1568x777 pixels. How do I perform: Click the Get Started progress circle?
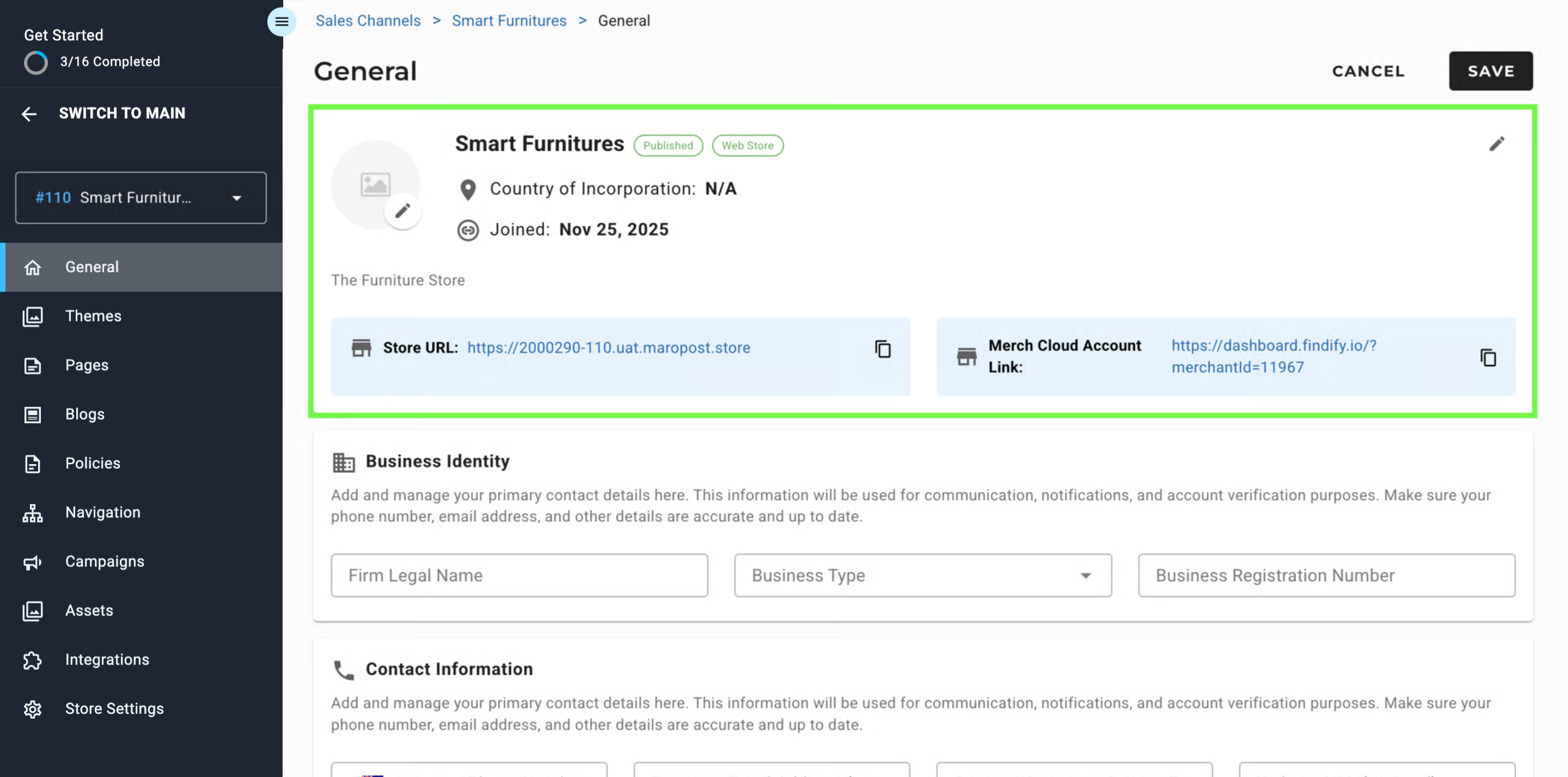tap(36, 62)
